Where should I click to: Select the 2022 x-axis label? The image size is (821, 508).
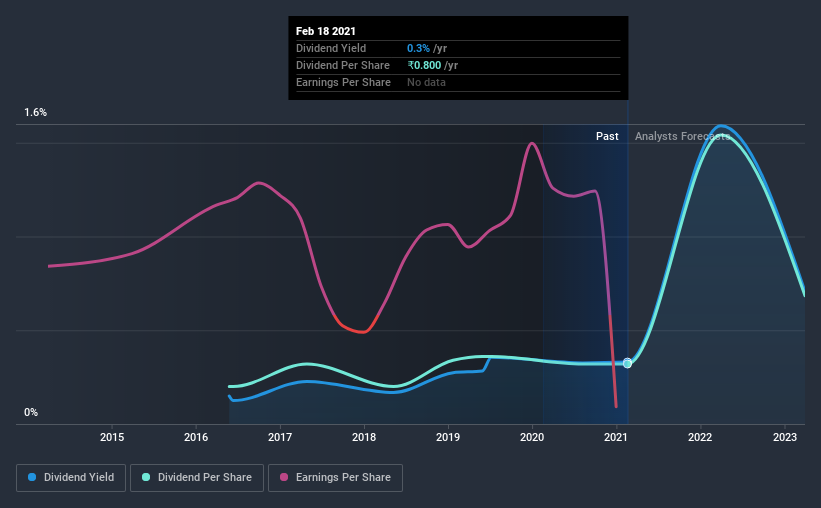[700, 437]
